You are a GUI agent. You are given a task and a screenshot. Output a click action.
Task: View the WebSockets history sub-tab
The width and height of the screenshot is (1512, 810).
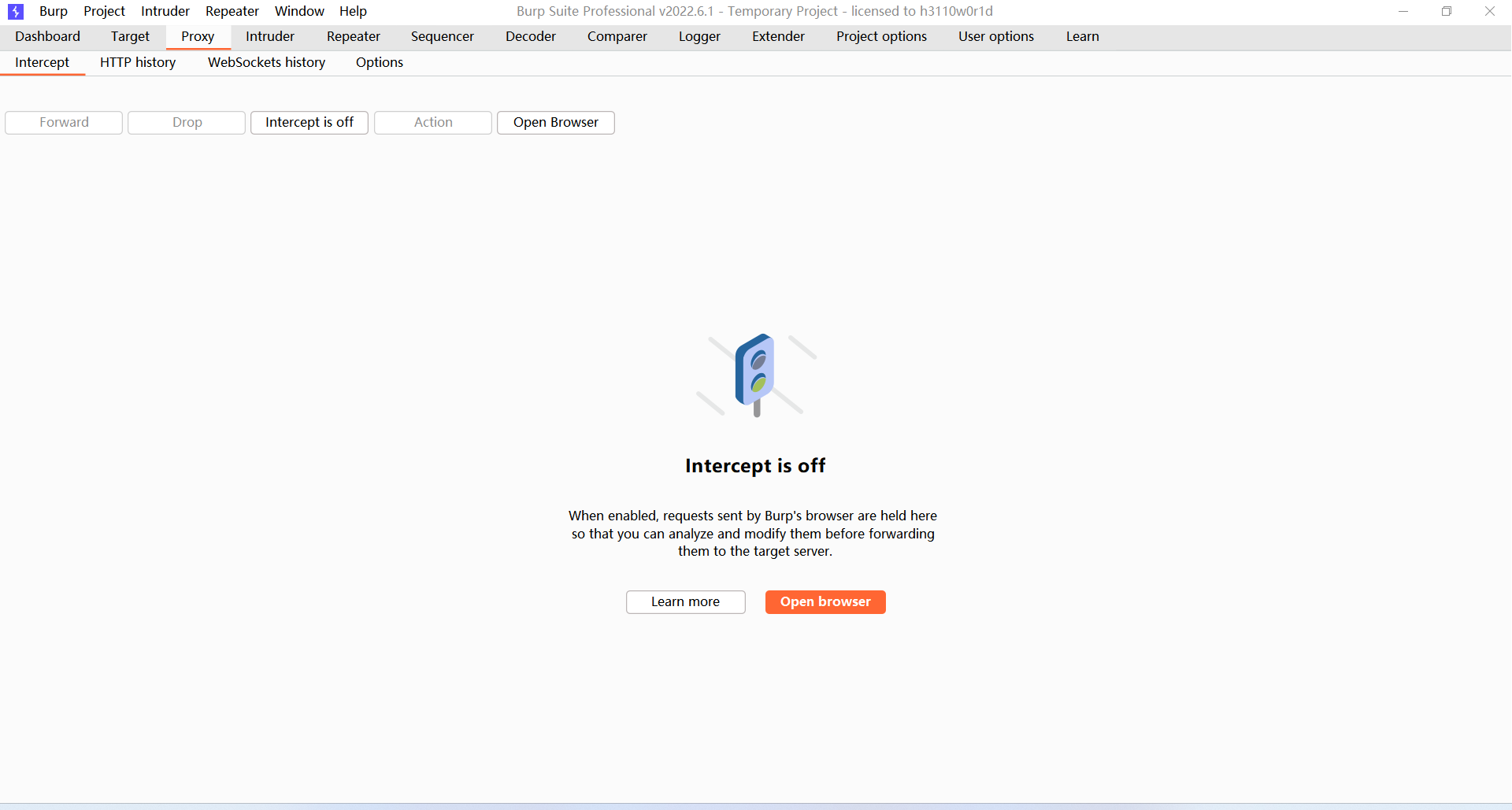tap(266, 62)
